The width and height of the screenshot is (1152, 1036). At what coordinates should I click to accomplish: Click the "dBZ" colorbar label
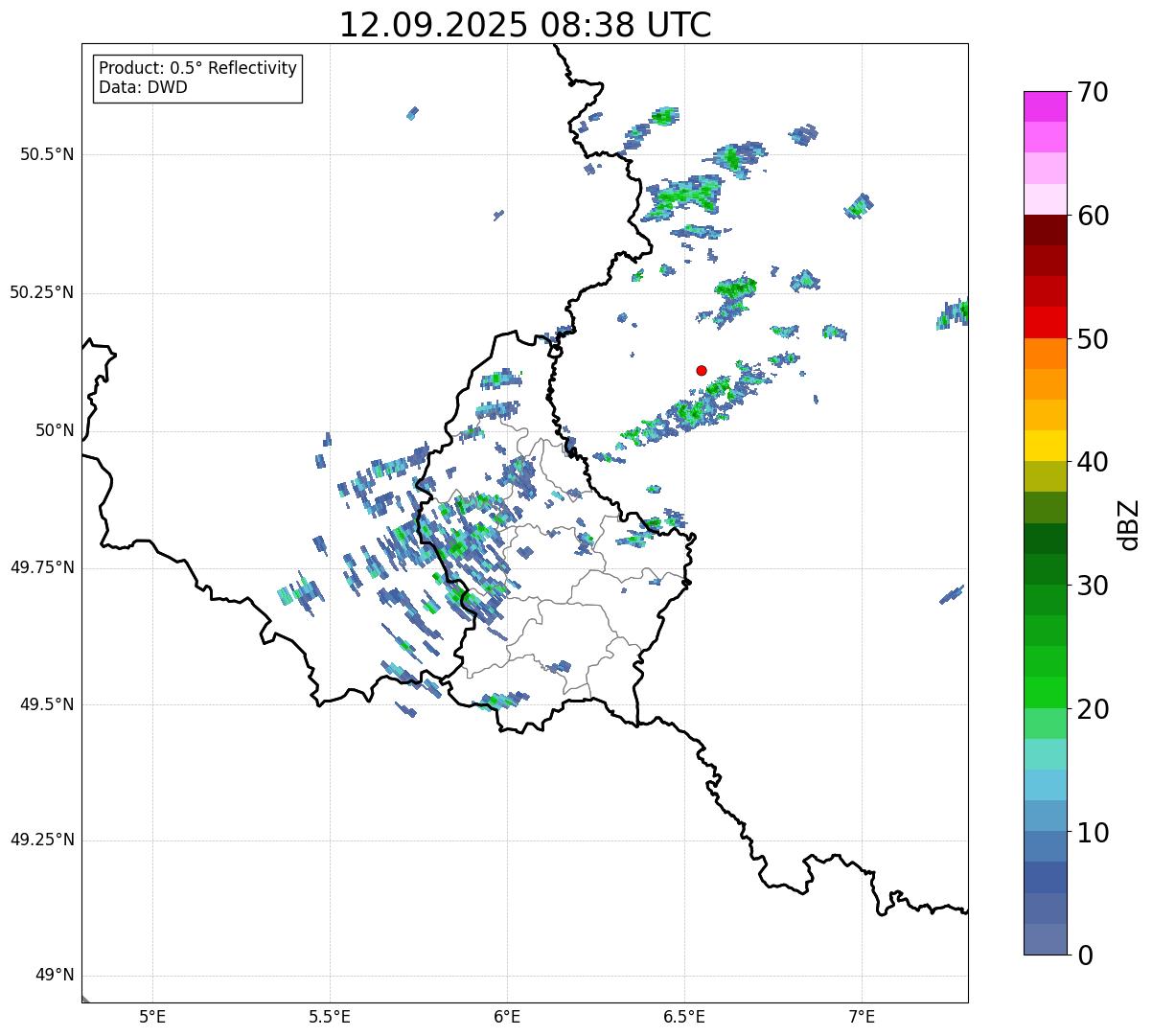pyautogui.click(x=1129, y=523)
